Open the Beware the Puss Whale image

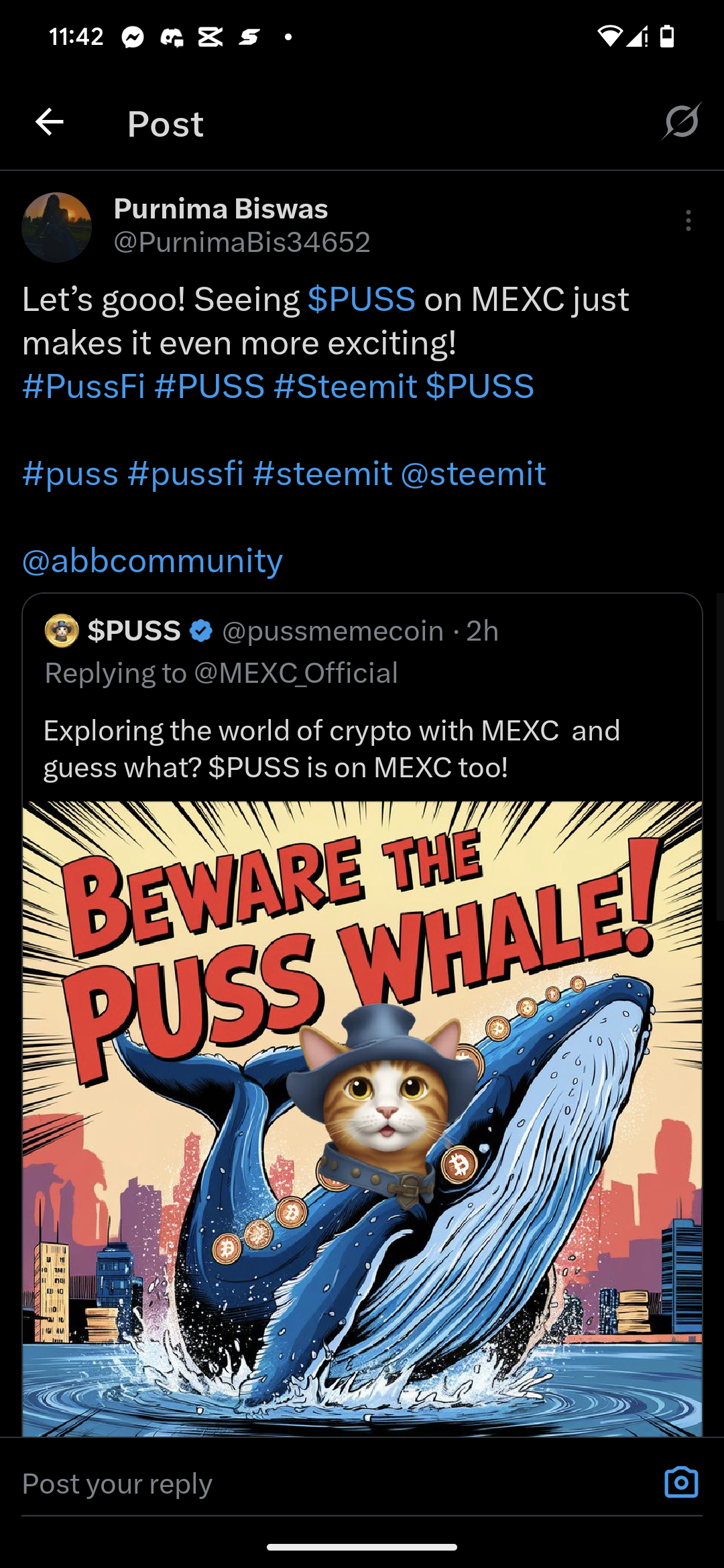coord(362,1118)
